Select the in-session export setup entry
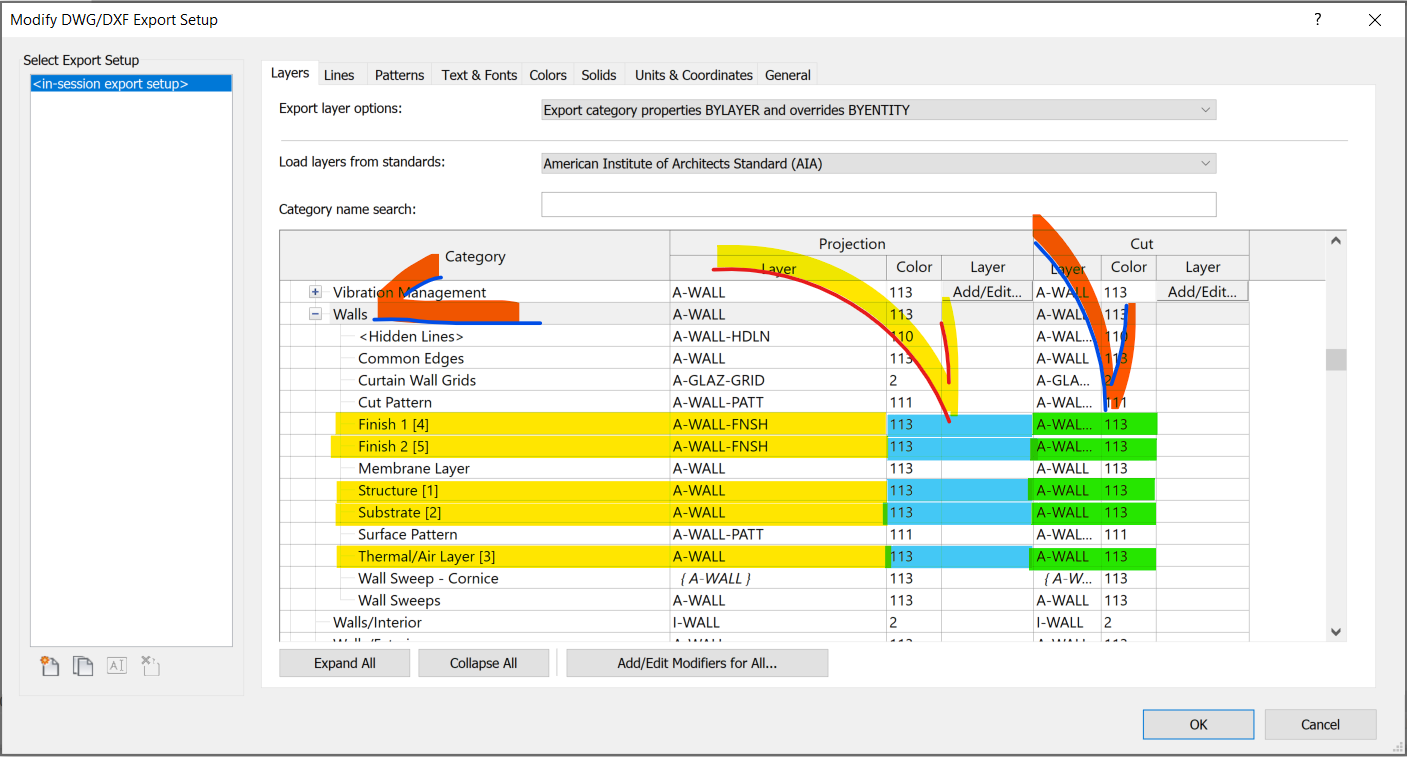Viewport: 1407px width, 757px height. click(x=130, y=83)
